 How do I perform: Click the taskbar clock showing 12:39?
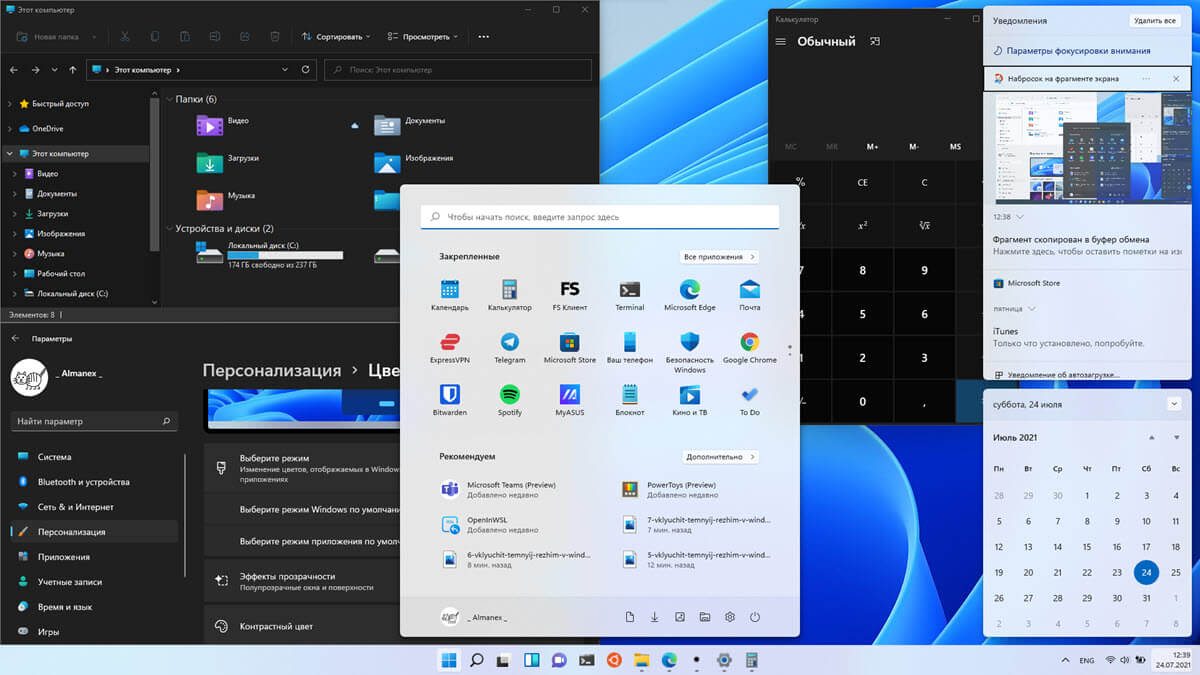[1174, 660]
